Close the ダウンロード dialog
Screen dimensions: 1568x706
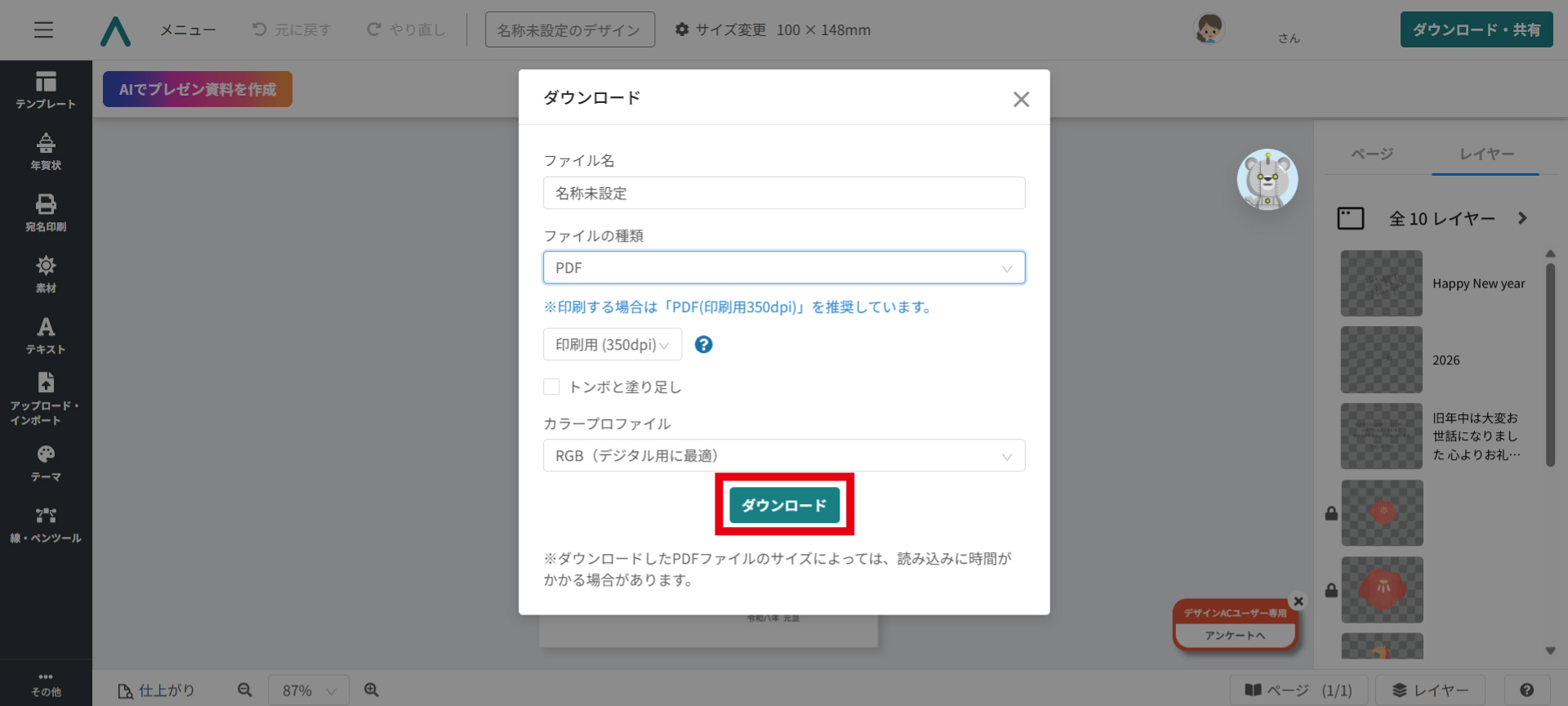[1021, 100]
